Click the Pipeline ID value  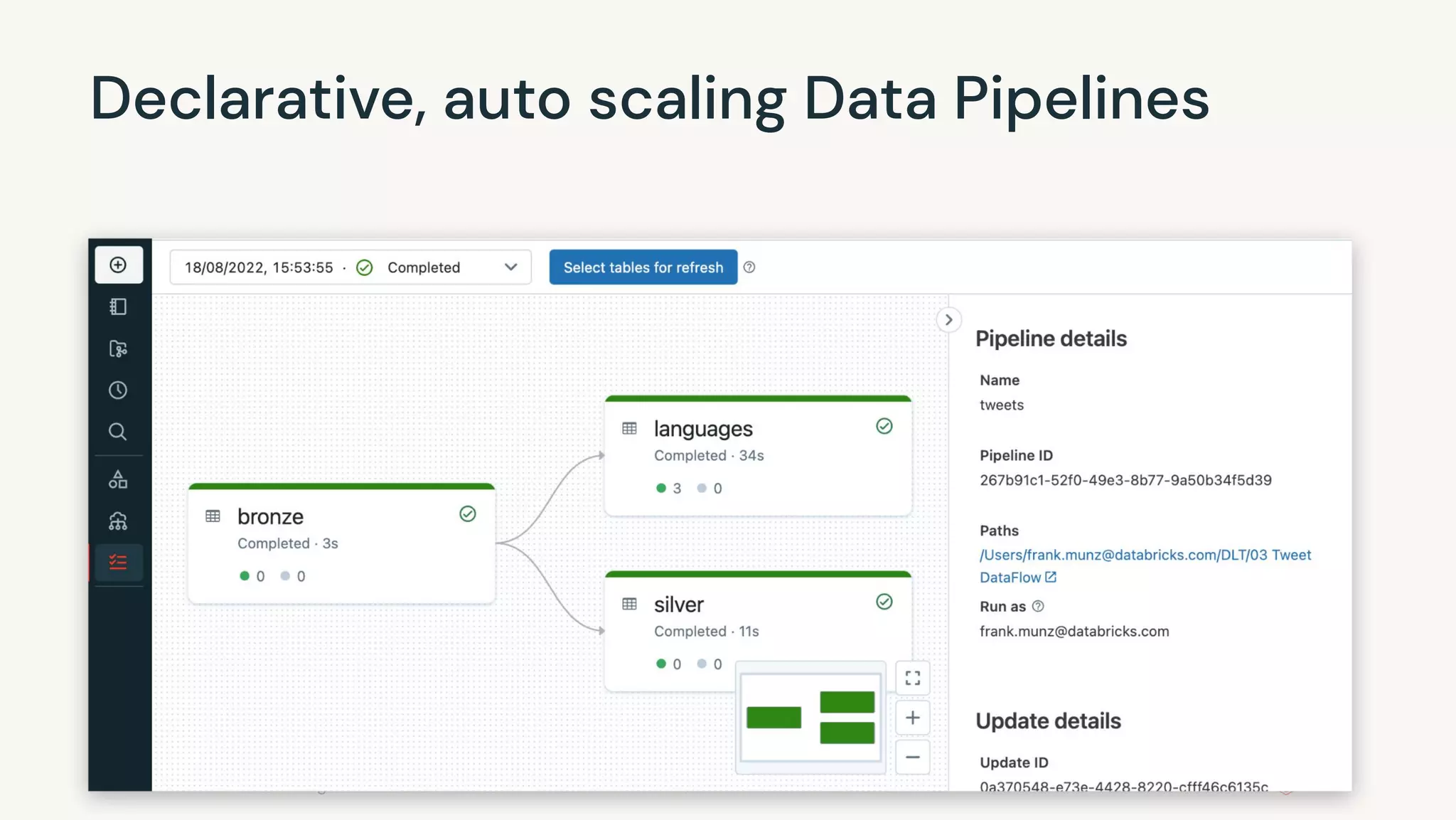tap(1125, 480)
